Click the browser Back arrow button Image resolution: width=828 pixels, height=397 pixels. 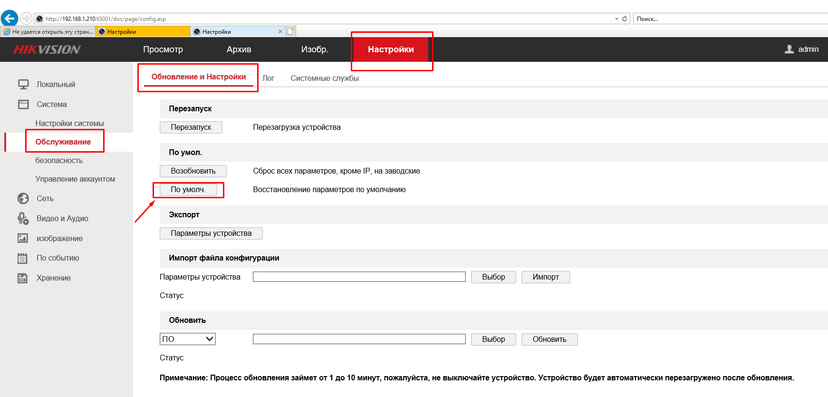(10, 18)
